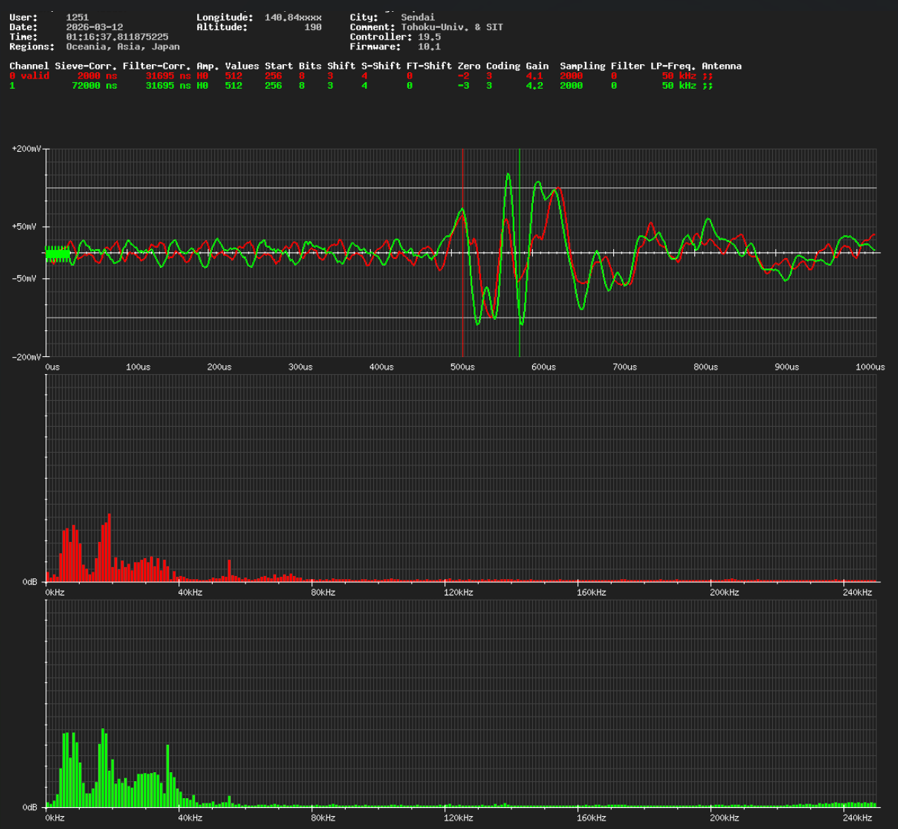The height and width of the screenshot is (829, 898).
Task: Click the City value Sendai
Action: coord(418,17)
